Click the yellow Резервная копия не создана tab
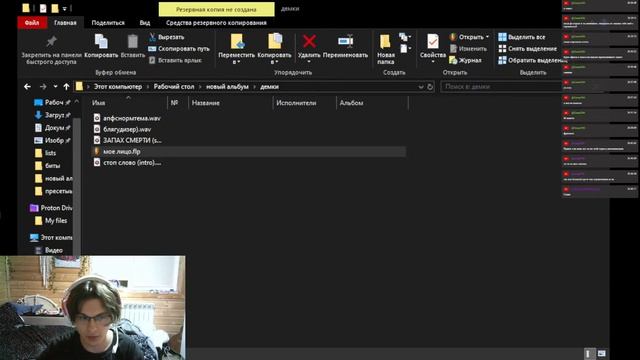This screenshot has width=640, height=360. pyautogui.click(x=216, y=9)
